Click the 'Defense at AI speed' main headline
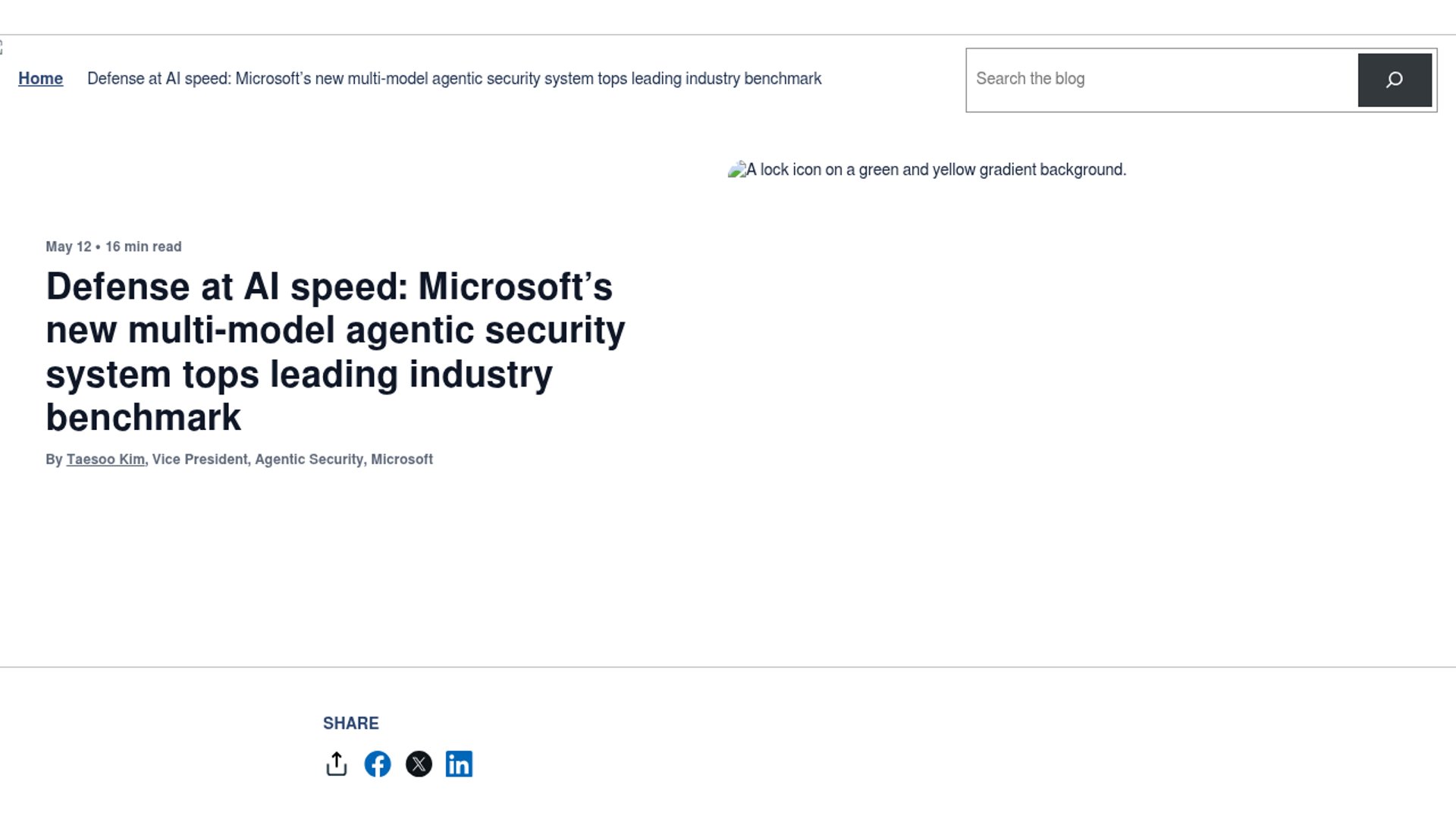Viewport: 1456px width, 819px height. pyautogui.click(x=336, y=352)
